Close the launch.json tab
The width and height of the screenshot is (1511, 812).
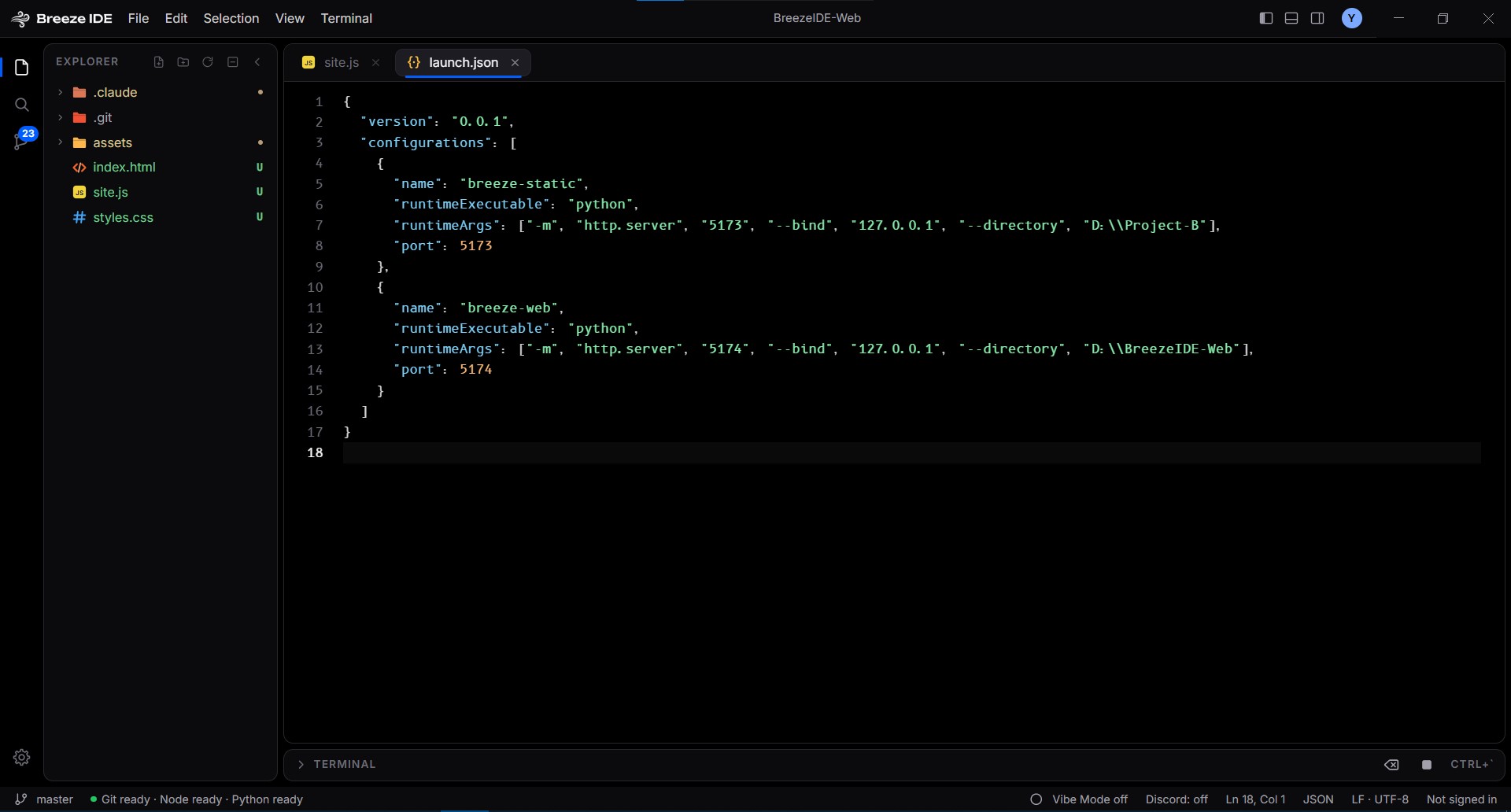point(515,63)
